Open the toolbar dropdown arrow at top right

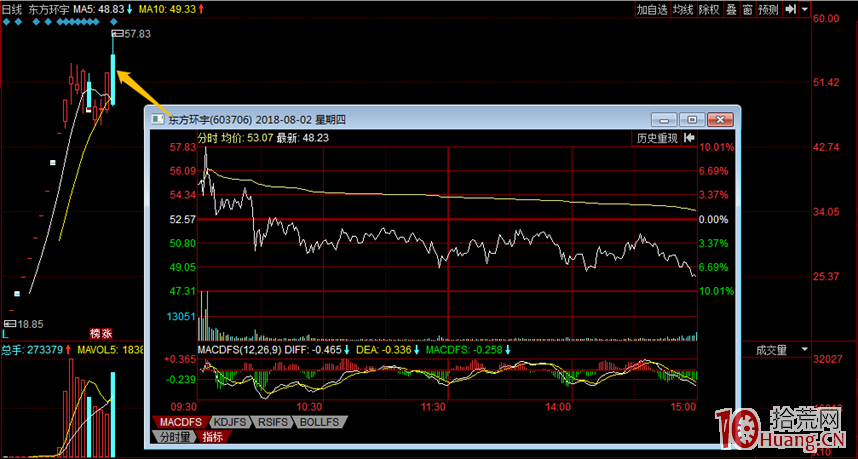pyautogui.click(x=804, y=9)
